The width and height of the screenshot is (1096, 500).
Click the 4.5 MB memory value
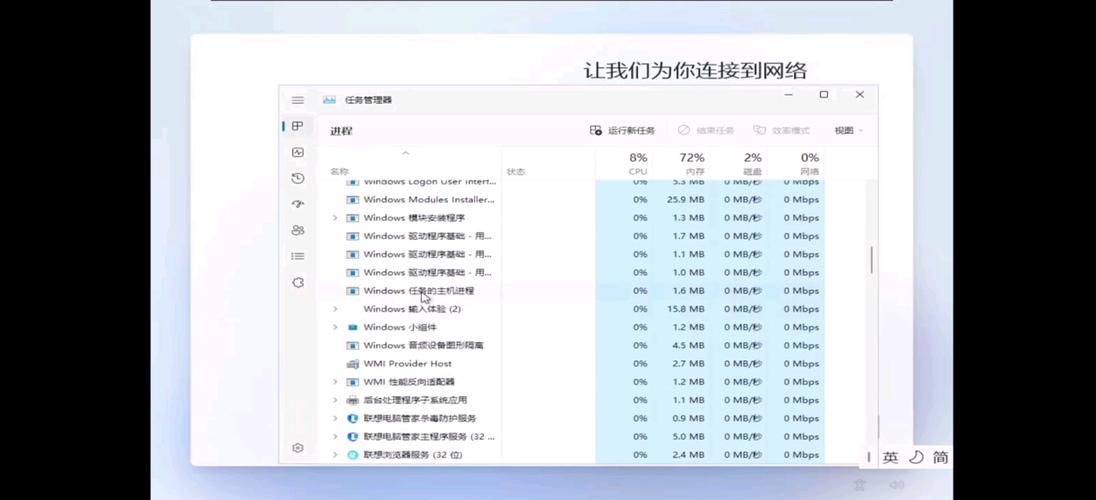click(688, 345)
